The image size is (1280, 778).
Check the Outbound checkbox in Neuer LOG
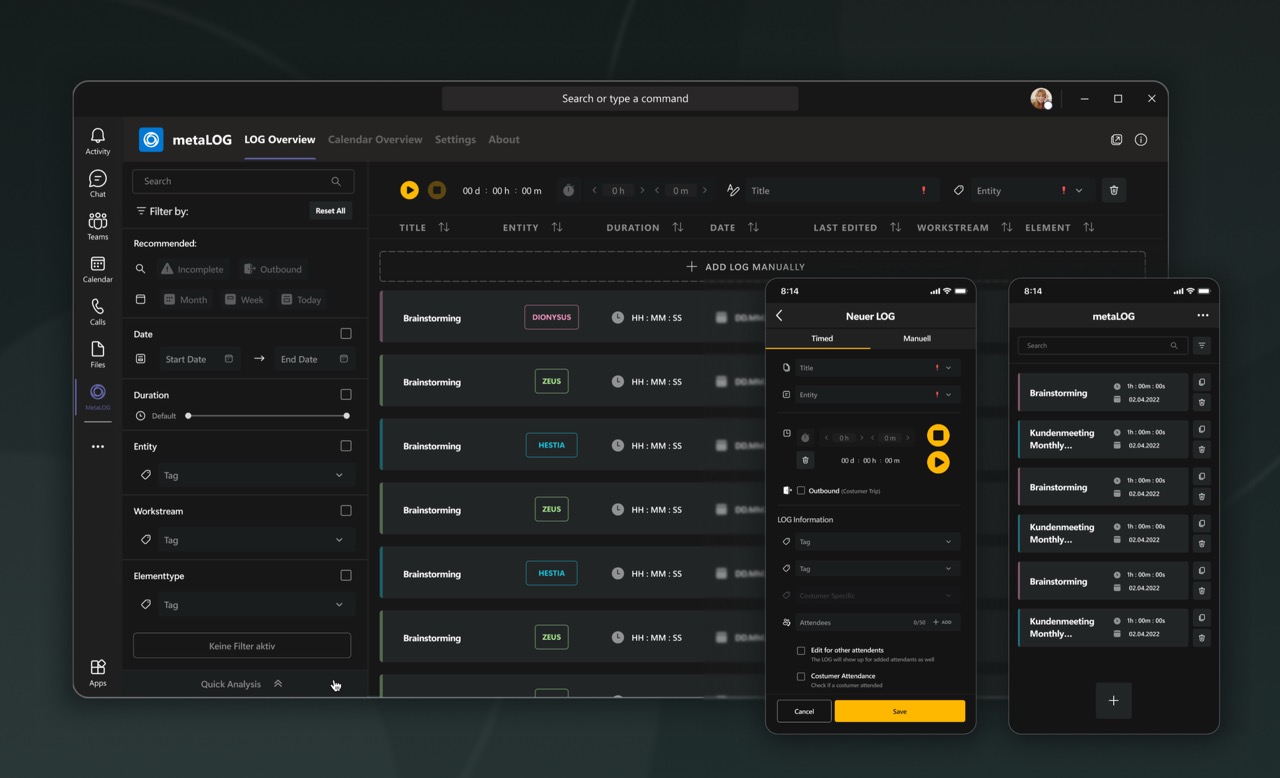point(801,491)
